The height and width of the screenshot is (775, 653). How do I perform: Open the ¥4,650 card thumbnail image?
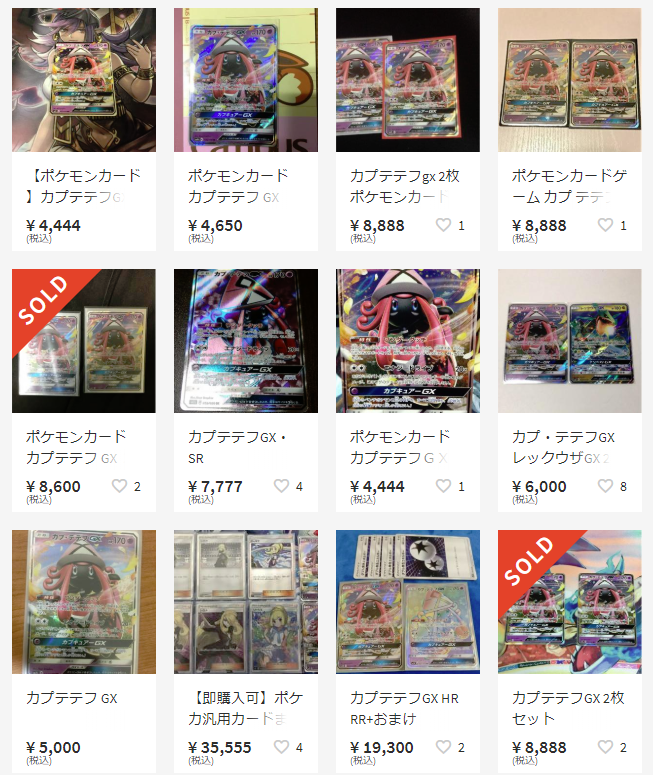click(246, 80)
